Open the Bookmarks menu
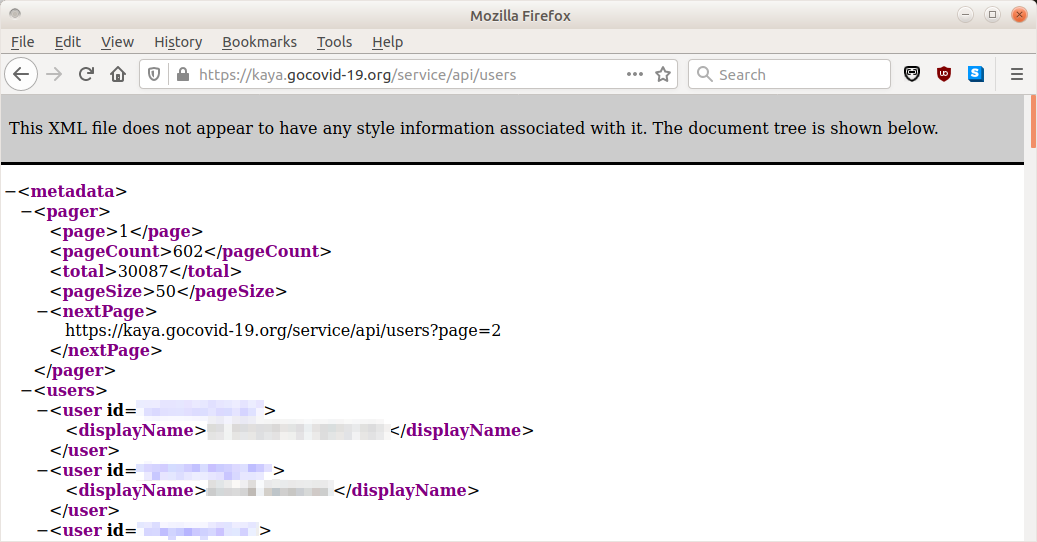Screen dimensions: 1037x542 coord(259,42)
